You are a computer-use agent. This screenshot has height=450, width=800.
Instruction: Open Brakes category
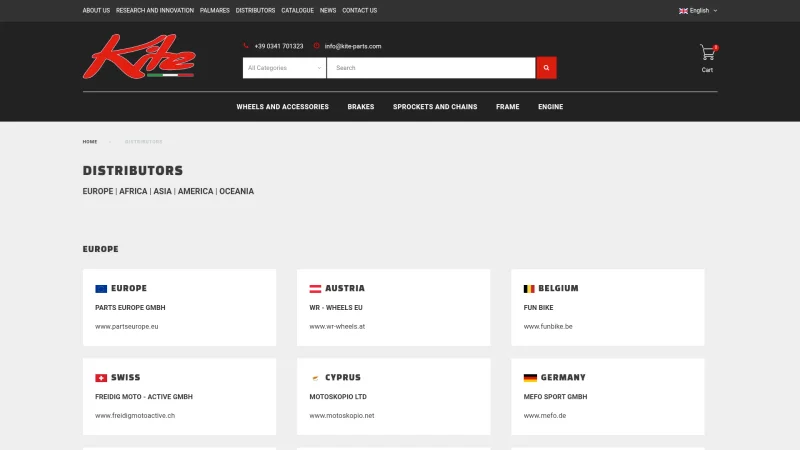click(x=361, y=107)
